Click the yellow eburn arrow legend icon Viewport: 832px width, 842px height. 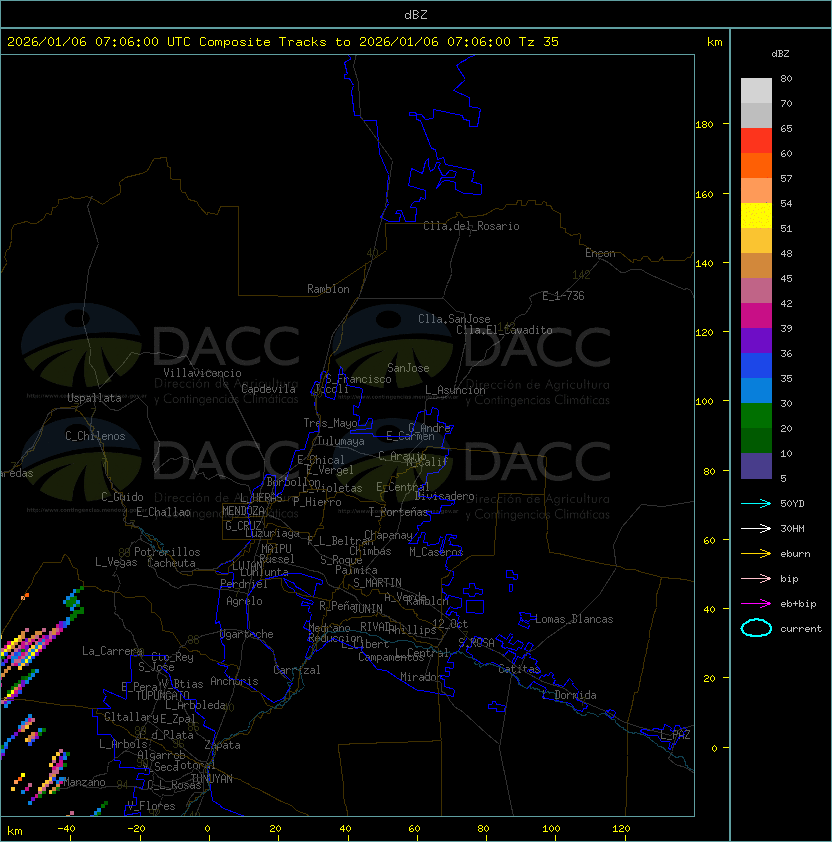point(756,553)
